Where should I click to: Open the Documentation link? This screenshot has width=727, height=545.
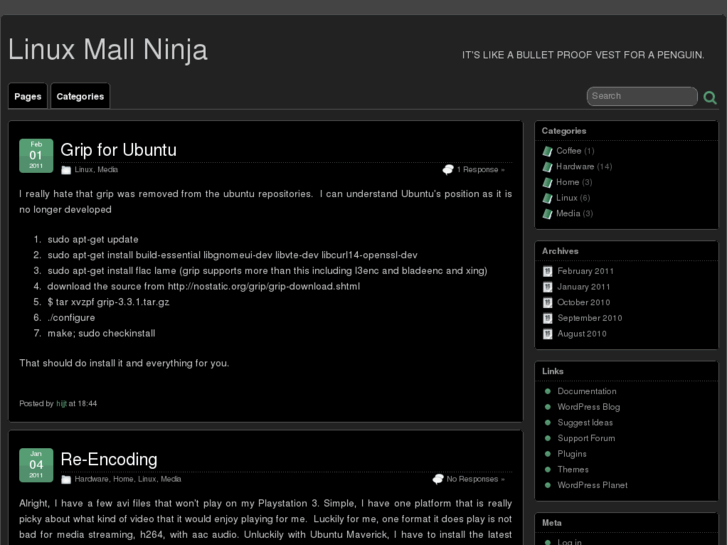coord(587,391)
